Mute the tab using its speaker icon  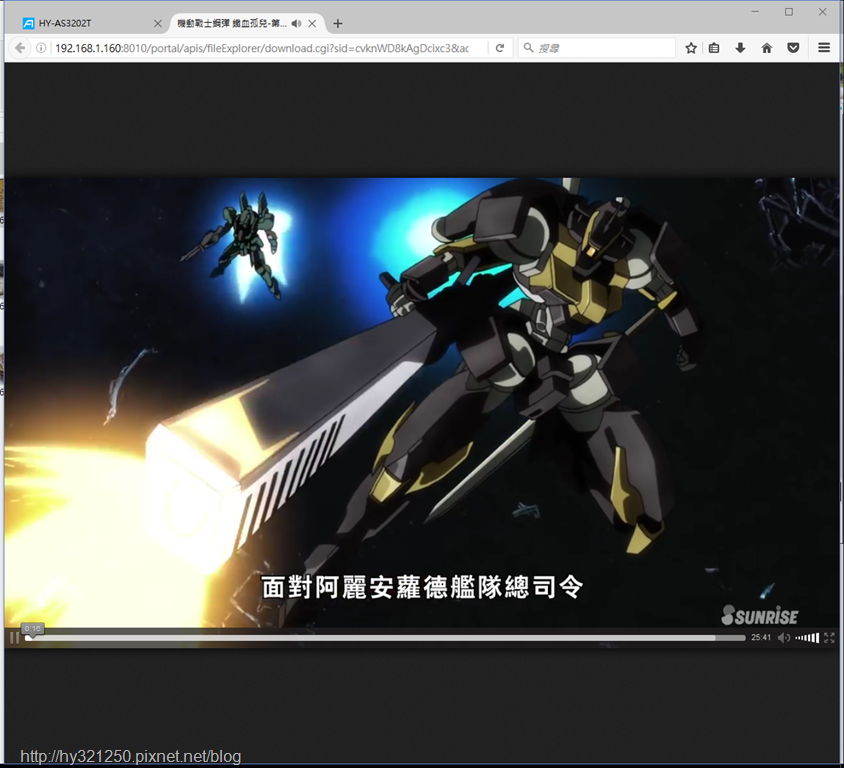296,23
